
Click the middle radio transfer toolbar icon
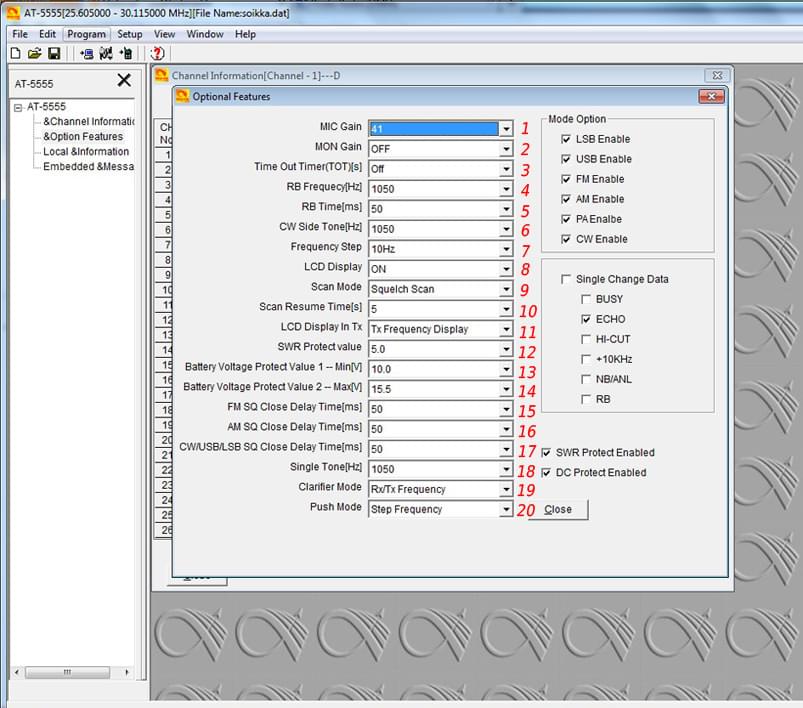point(106,53)
